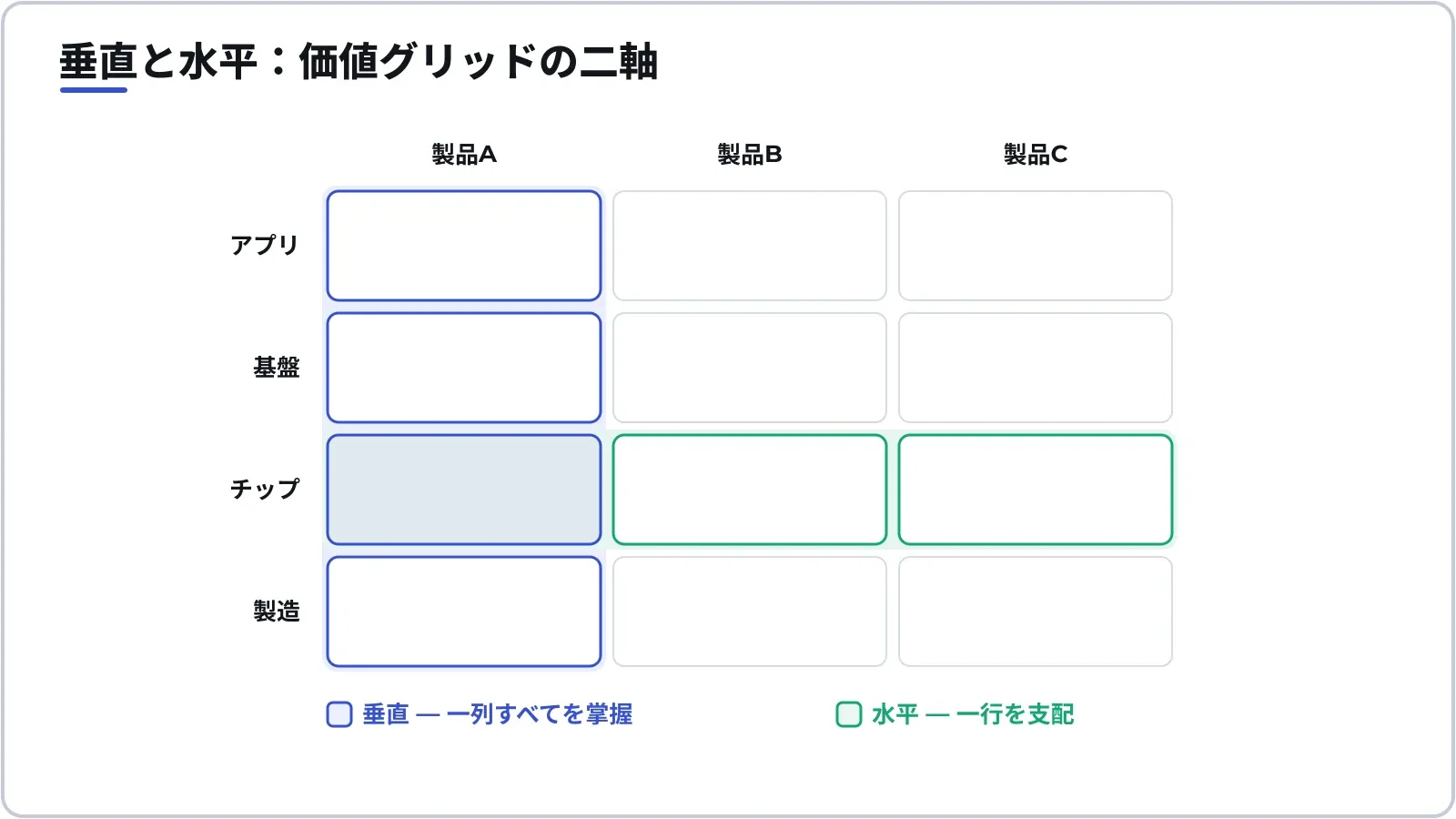Click the 製品A column header

click(x=464, y=155)
